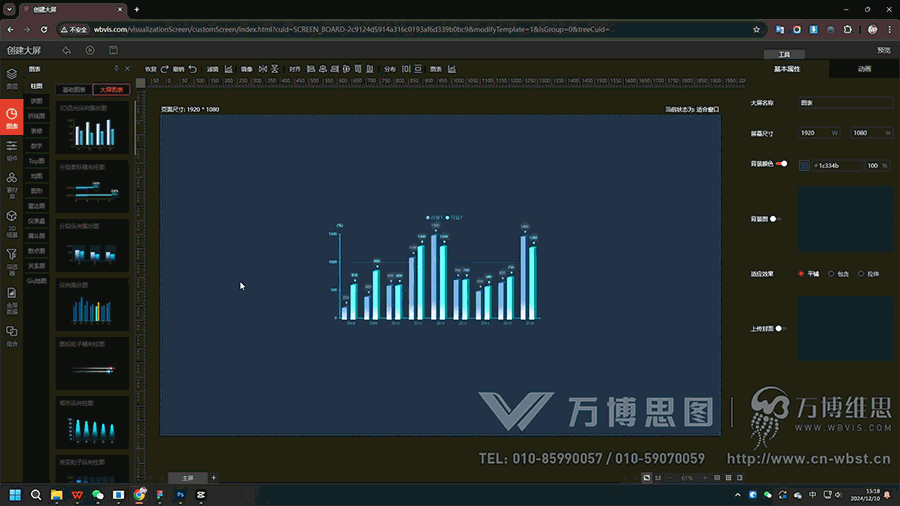Select the 地图 map category

[37, 176]
